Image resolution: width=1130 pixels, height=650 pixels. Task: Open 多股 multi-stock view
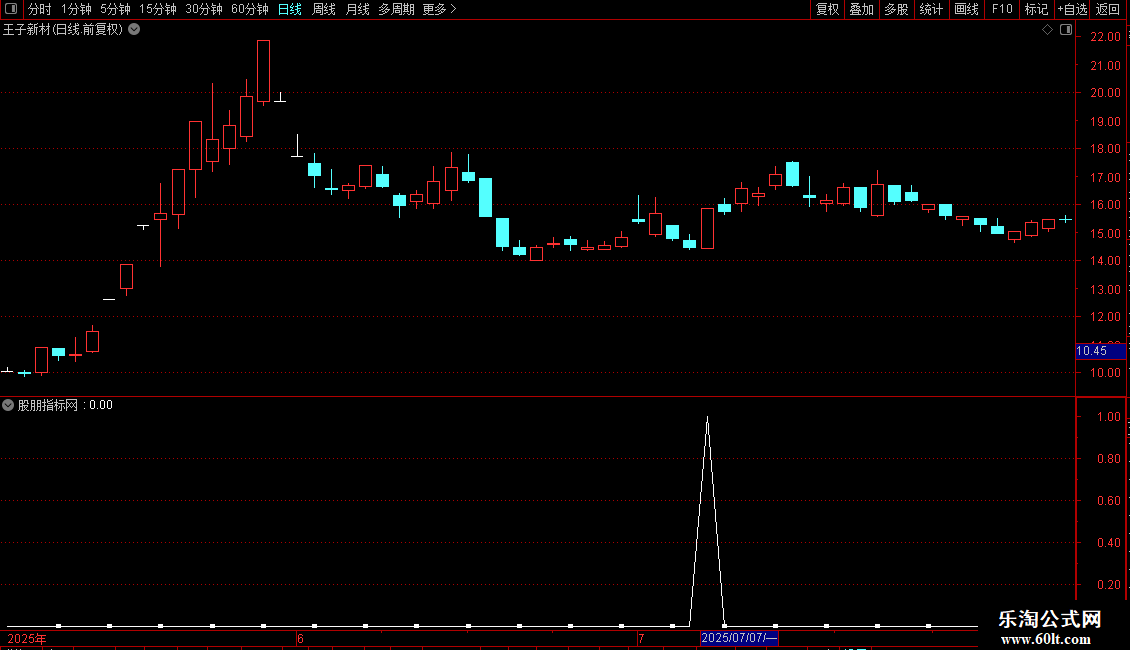(897, 9)
